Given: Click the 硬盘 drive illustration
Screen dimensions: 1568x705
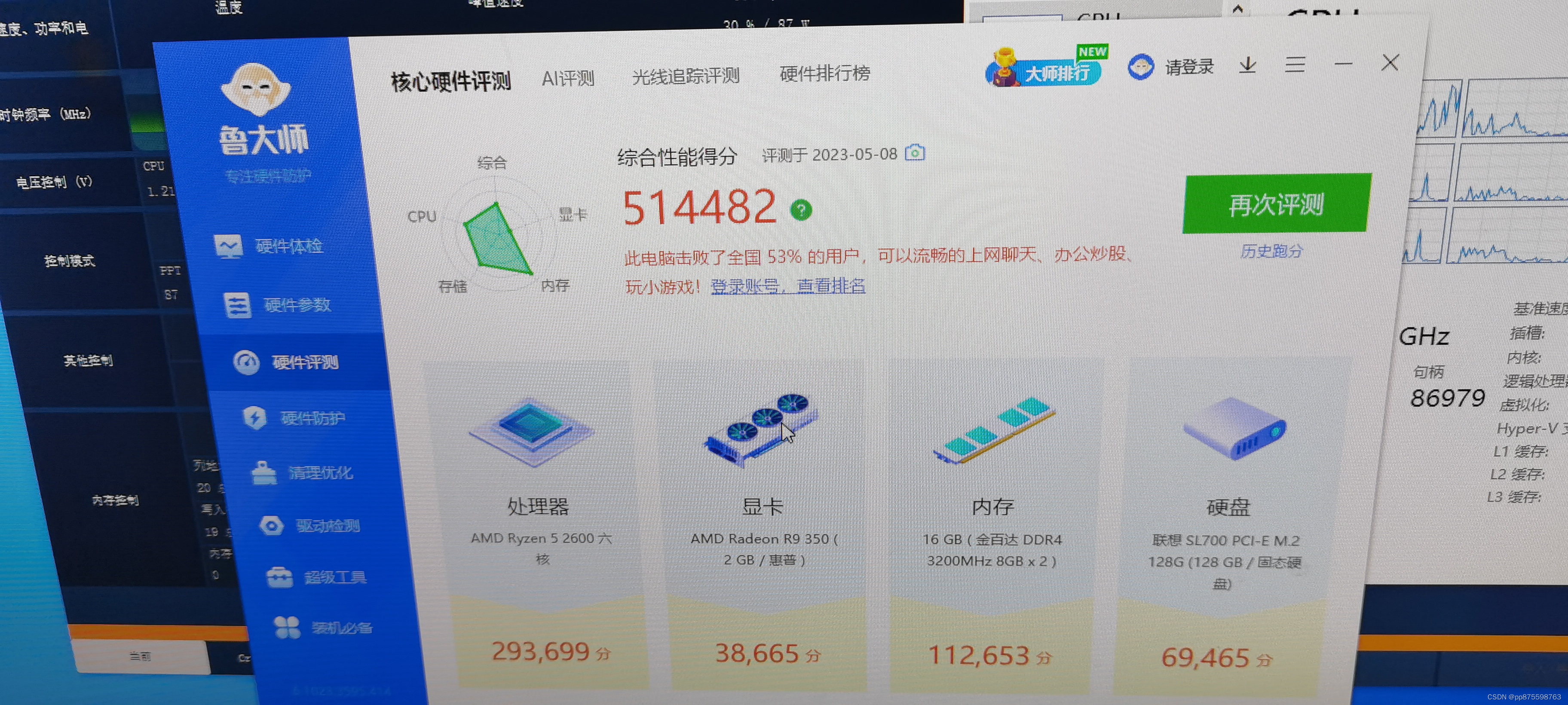Looking at the screenshot, I should click(1234, 428).
